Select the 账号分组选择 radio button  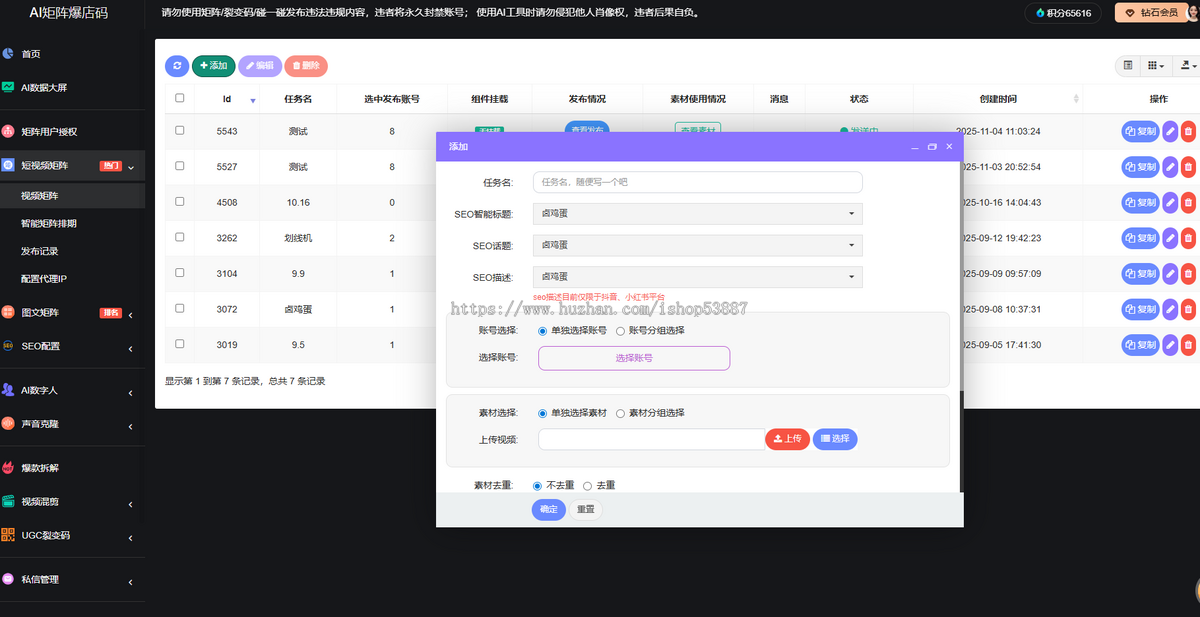point(620,330)
